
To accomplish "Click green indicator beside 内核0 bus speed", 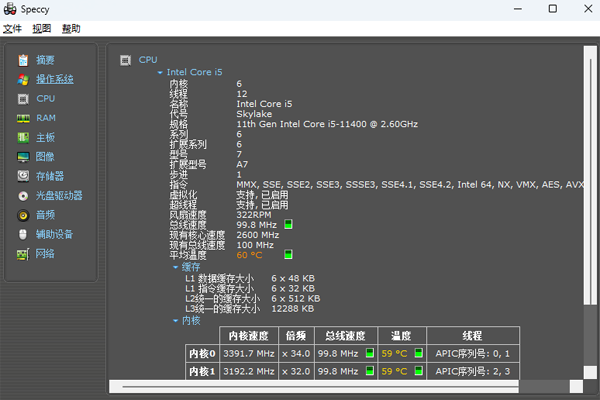I will tap(370, 353).
